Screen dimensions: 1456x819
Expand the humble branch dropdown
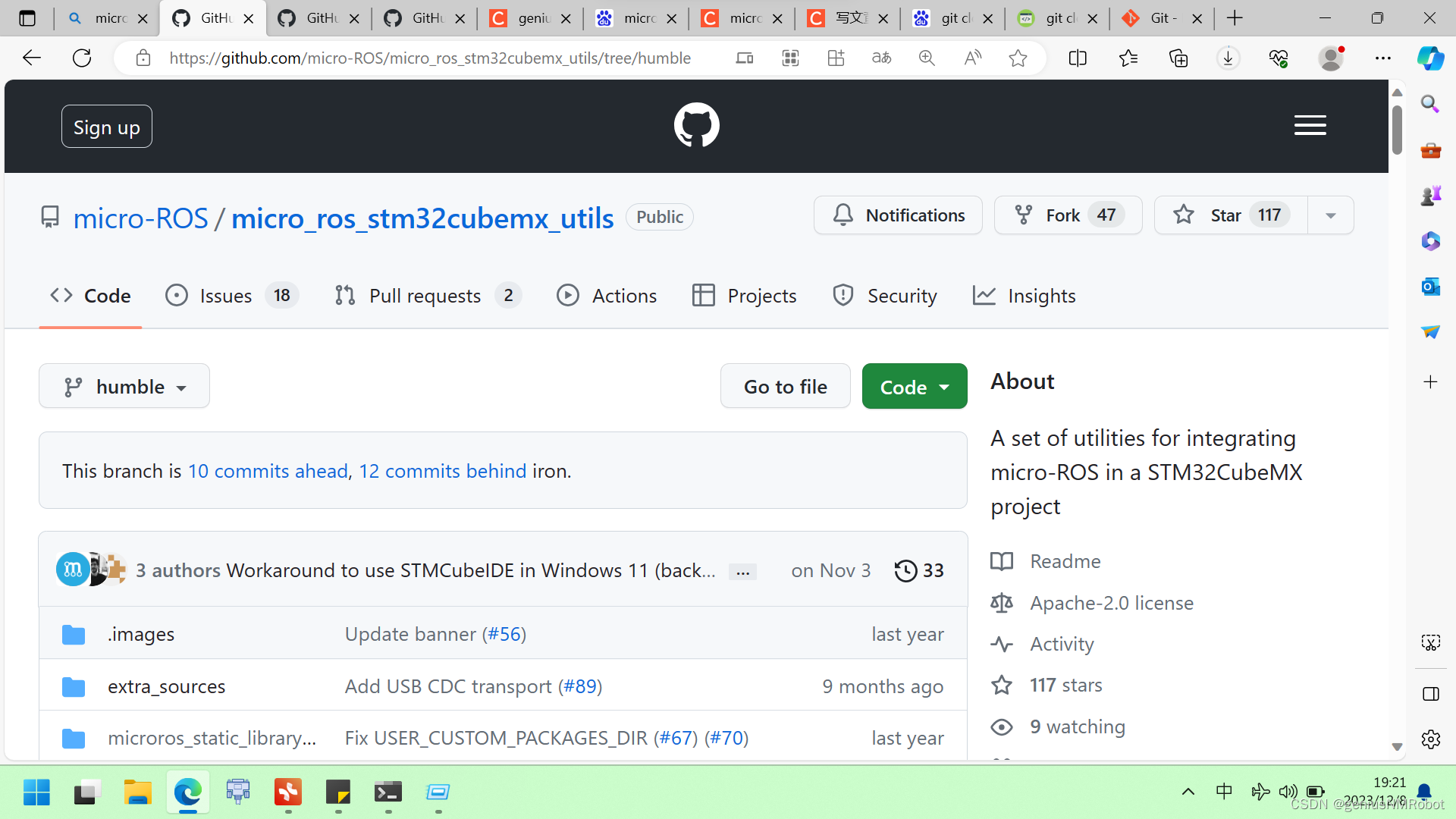(124, 386)
